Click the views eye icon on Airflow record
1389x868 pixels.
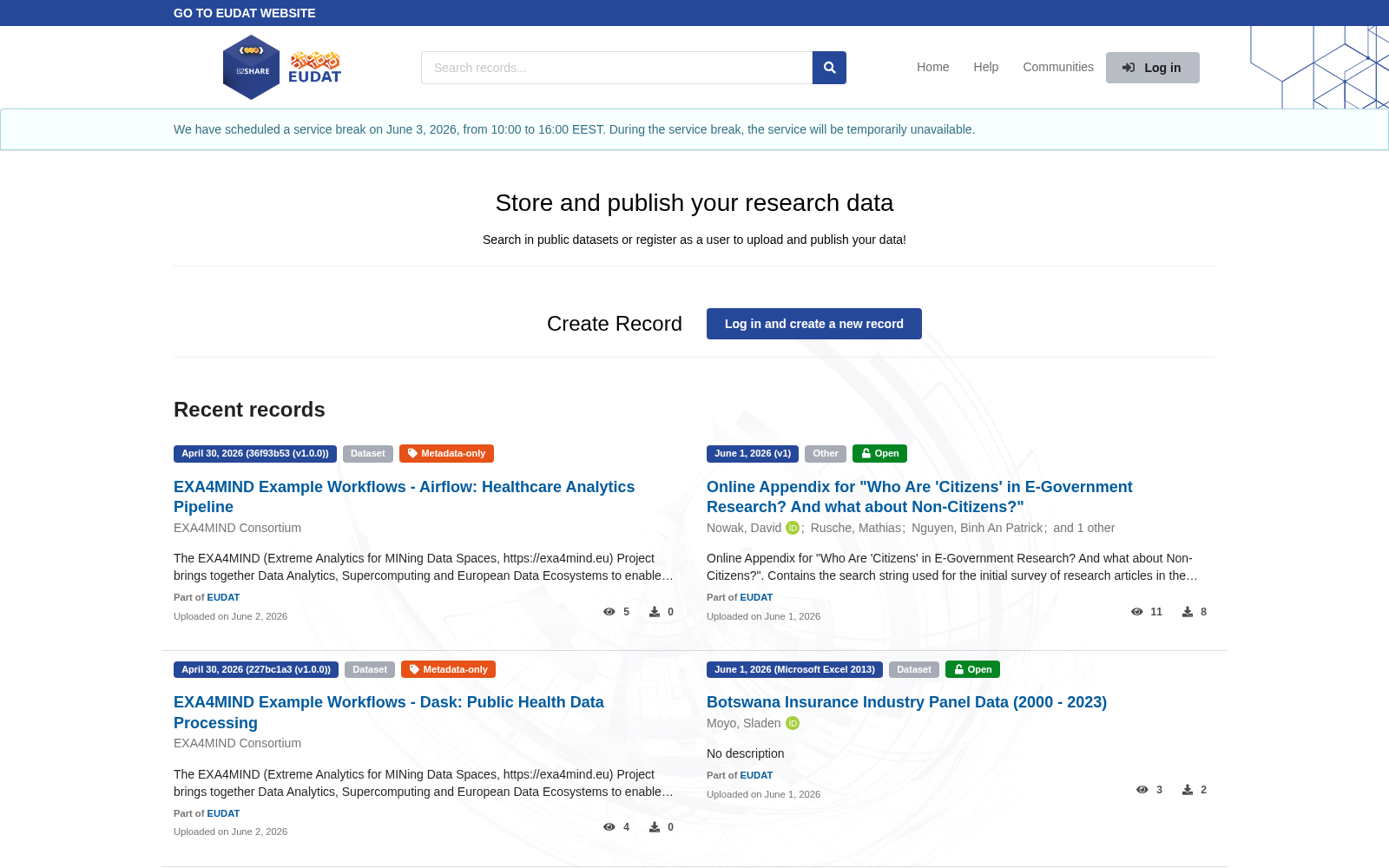609,612
